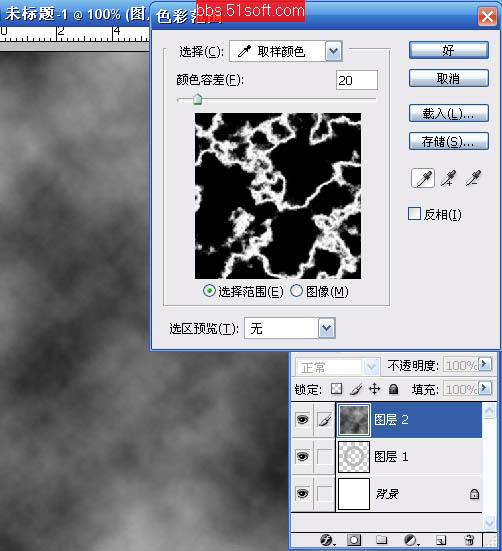Click the 载入 load button
The width and height of the screenshot is (502, 551).
449,114
